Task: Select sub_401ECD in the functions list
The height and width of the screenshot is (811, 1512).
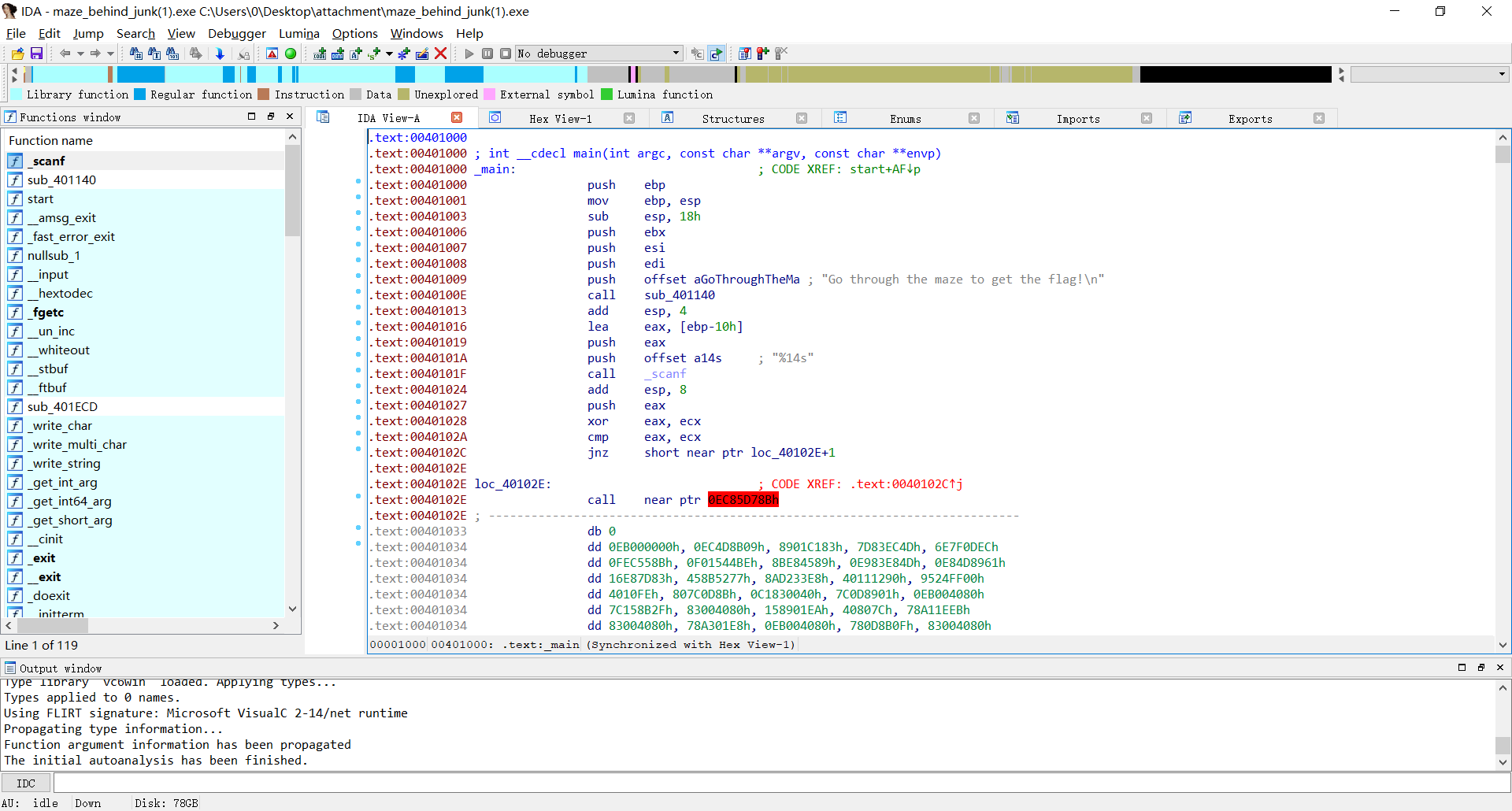Action: (x=145, y=406)
